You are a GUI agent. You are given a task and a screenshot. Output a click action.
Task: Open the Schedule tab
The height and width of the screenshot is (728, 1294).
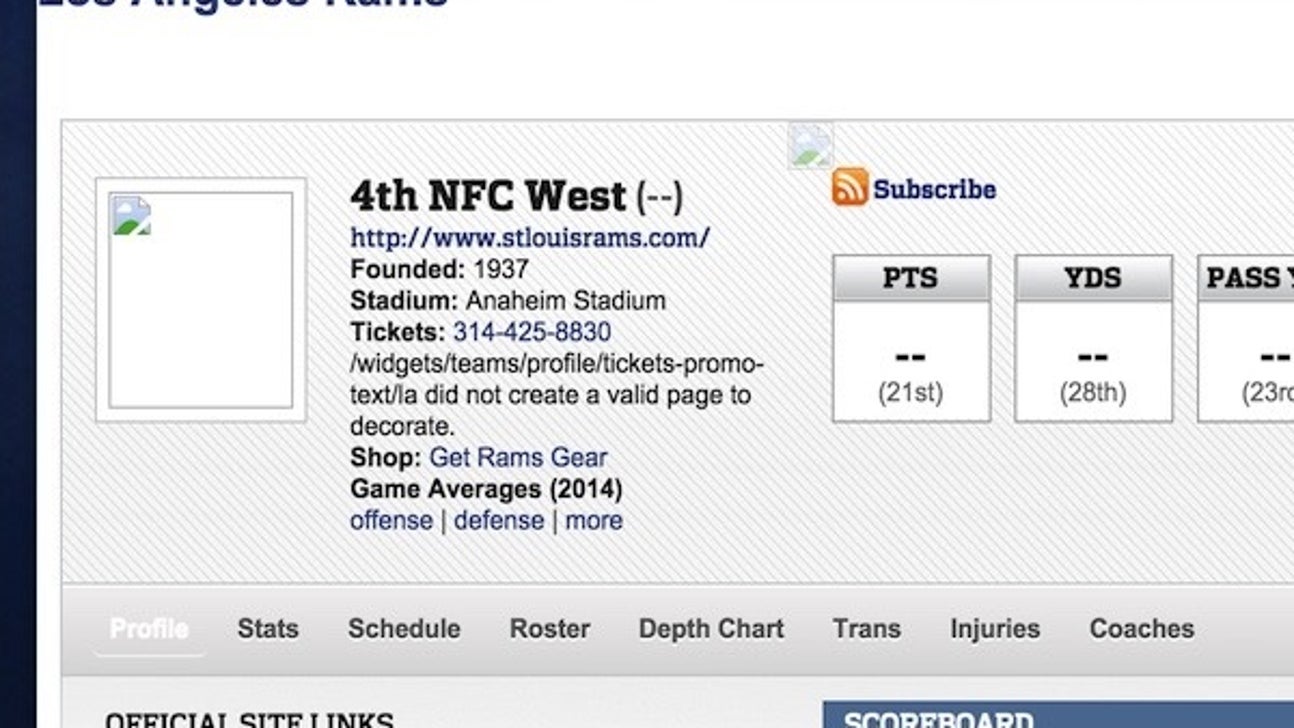pos(403,629)
